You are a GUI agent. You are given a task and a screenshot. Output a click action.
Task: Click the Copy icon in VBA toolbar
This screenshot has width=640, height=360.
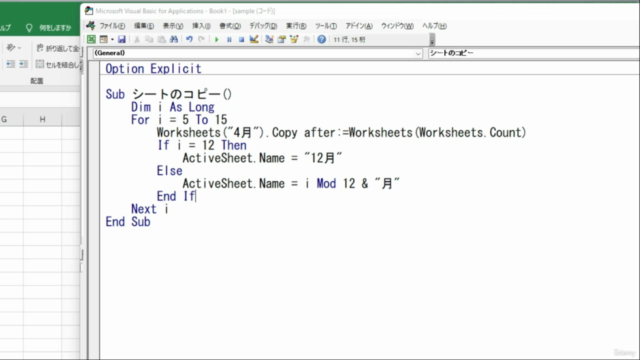[149, 39]
